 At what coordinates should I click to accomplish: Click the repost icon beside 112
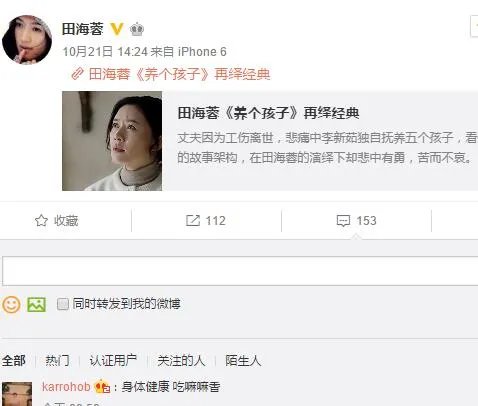pyautogui.click(x=193, y=221)
